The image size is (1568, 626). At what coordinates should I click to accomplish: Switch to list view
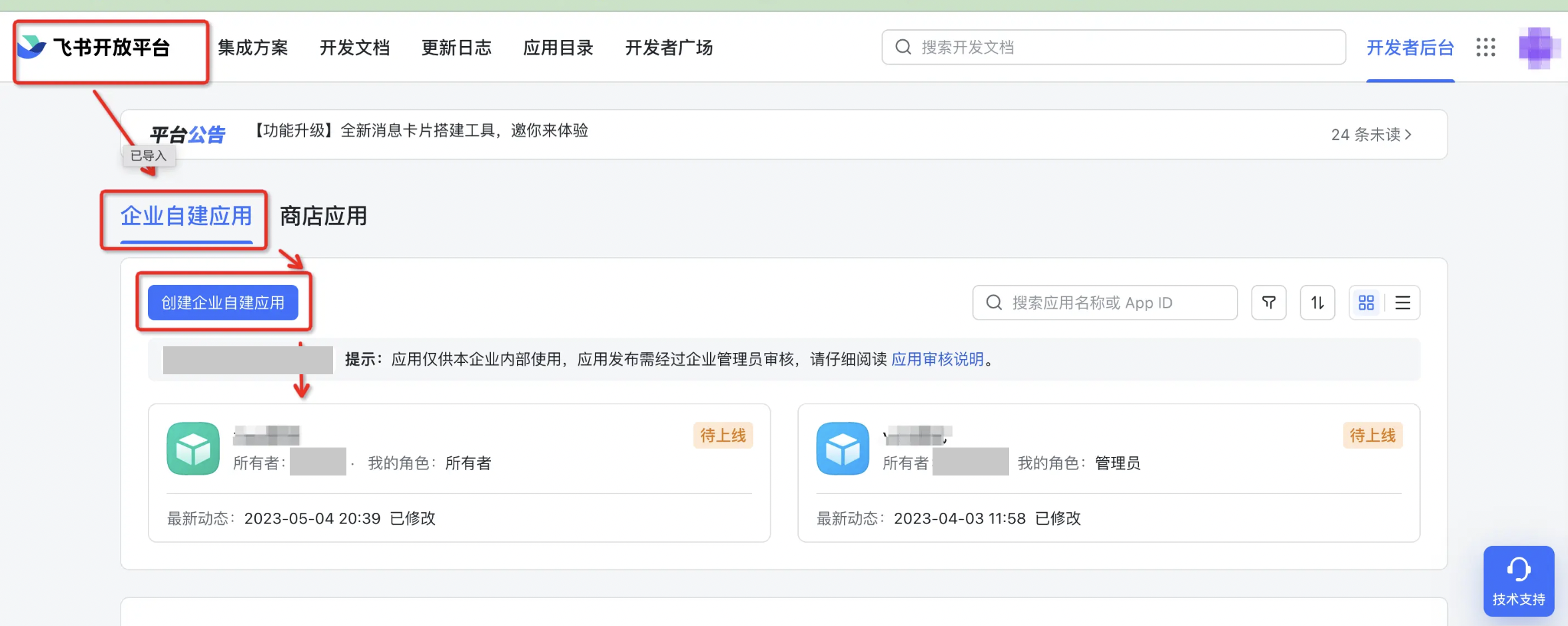click(1403, 303)
